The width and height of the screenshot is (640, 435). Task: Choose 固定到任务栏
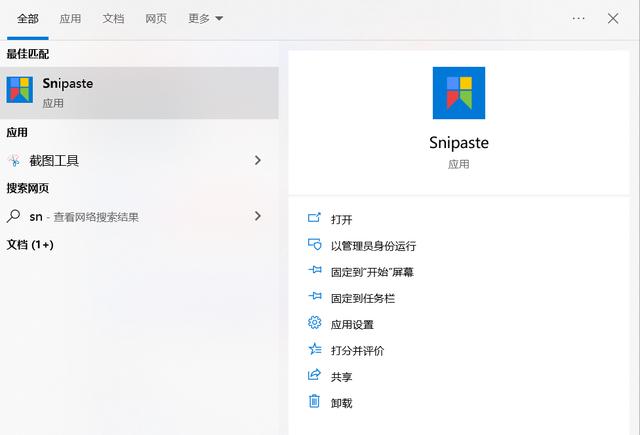click(363, 298)
